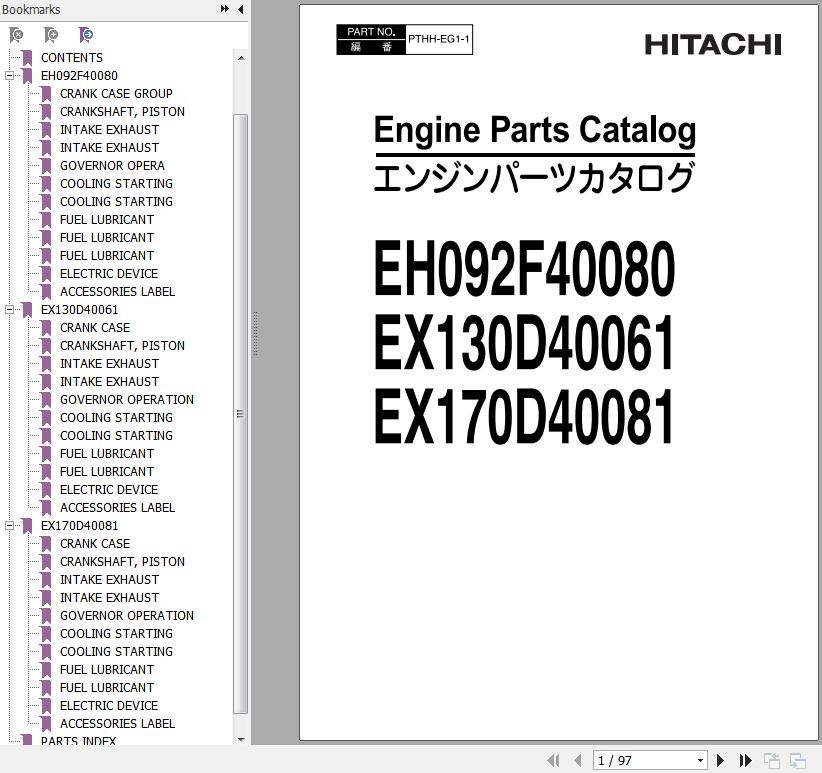Click the EH092F40080 model text on the page
The width and height of the screenshot is (822, 773).
(524, 268)
